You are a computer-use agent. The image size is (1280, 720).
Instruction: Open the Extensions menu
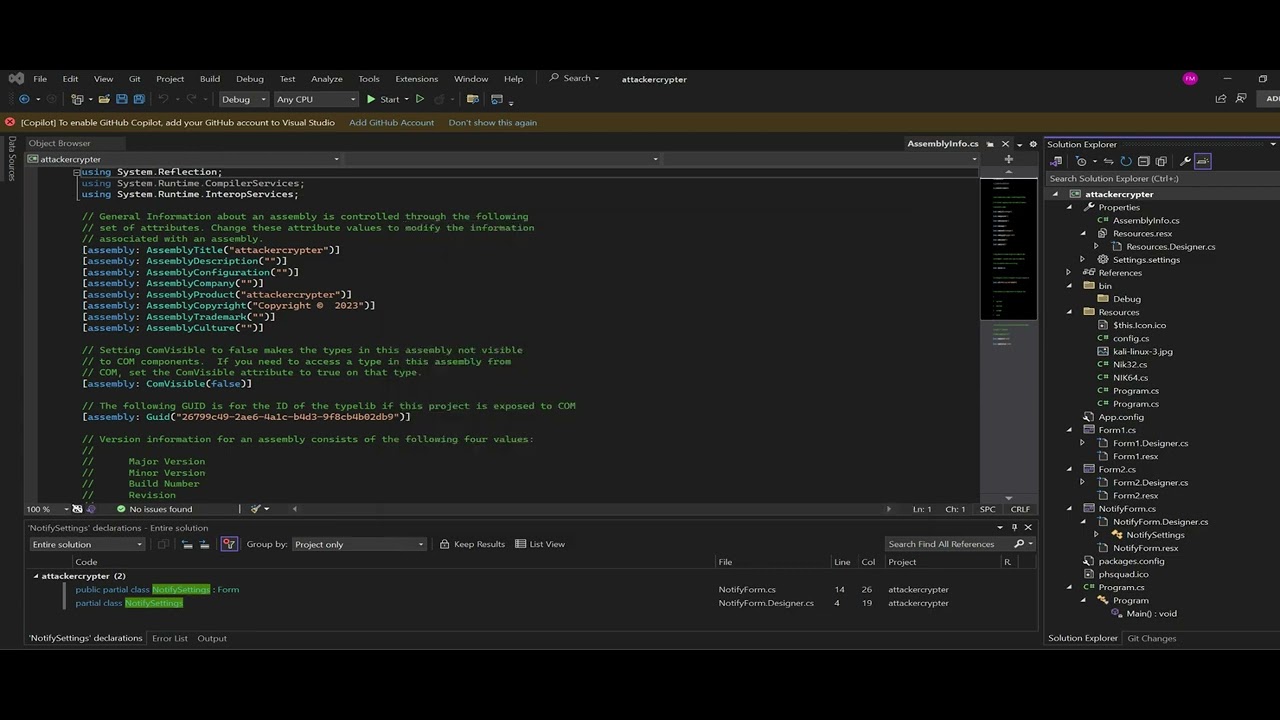pos(416,79)
